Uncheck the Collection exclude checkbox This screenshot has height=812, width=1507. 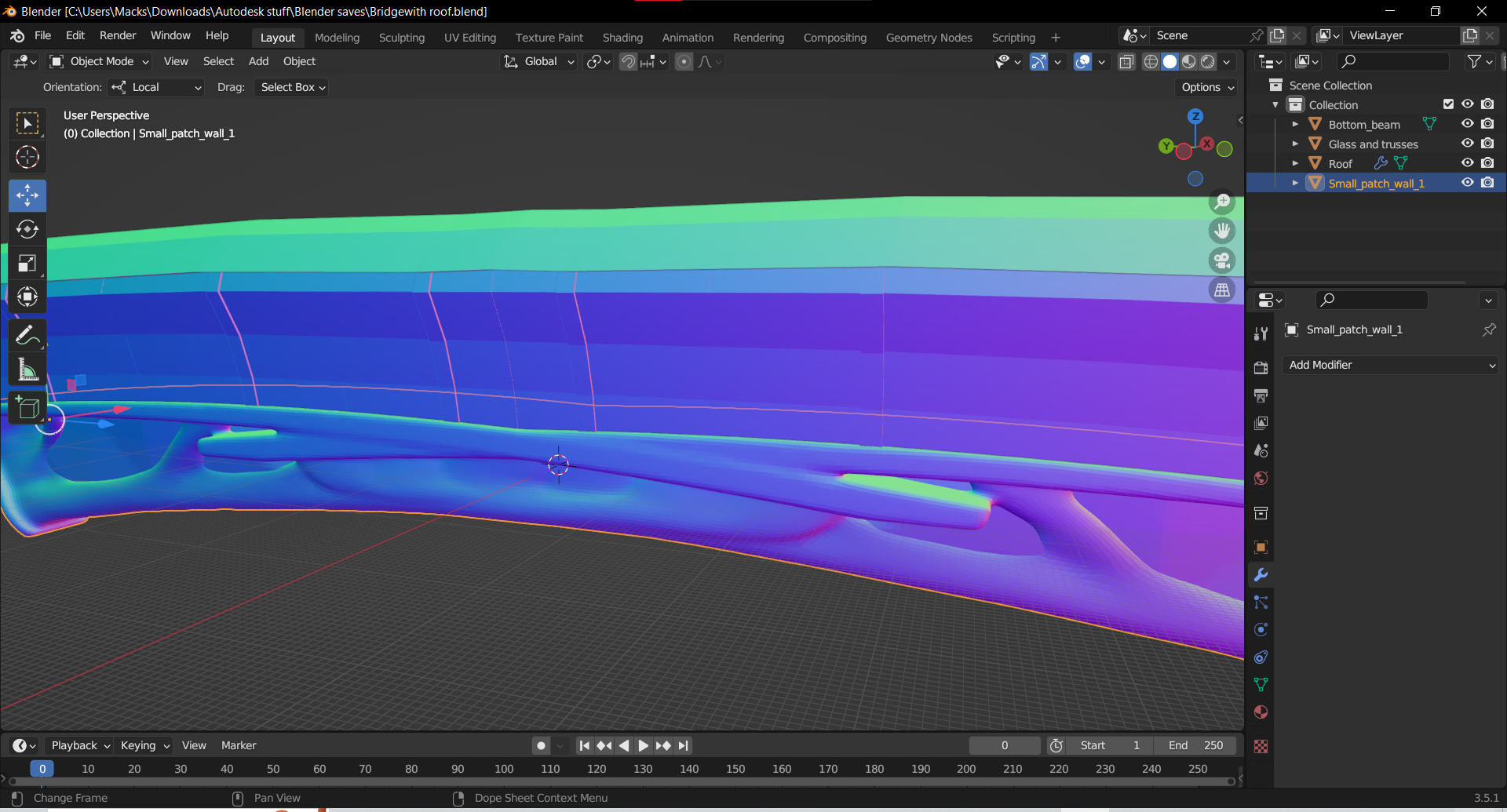click(x=1448, y=104)
